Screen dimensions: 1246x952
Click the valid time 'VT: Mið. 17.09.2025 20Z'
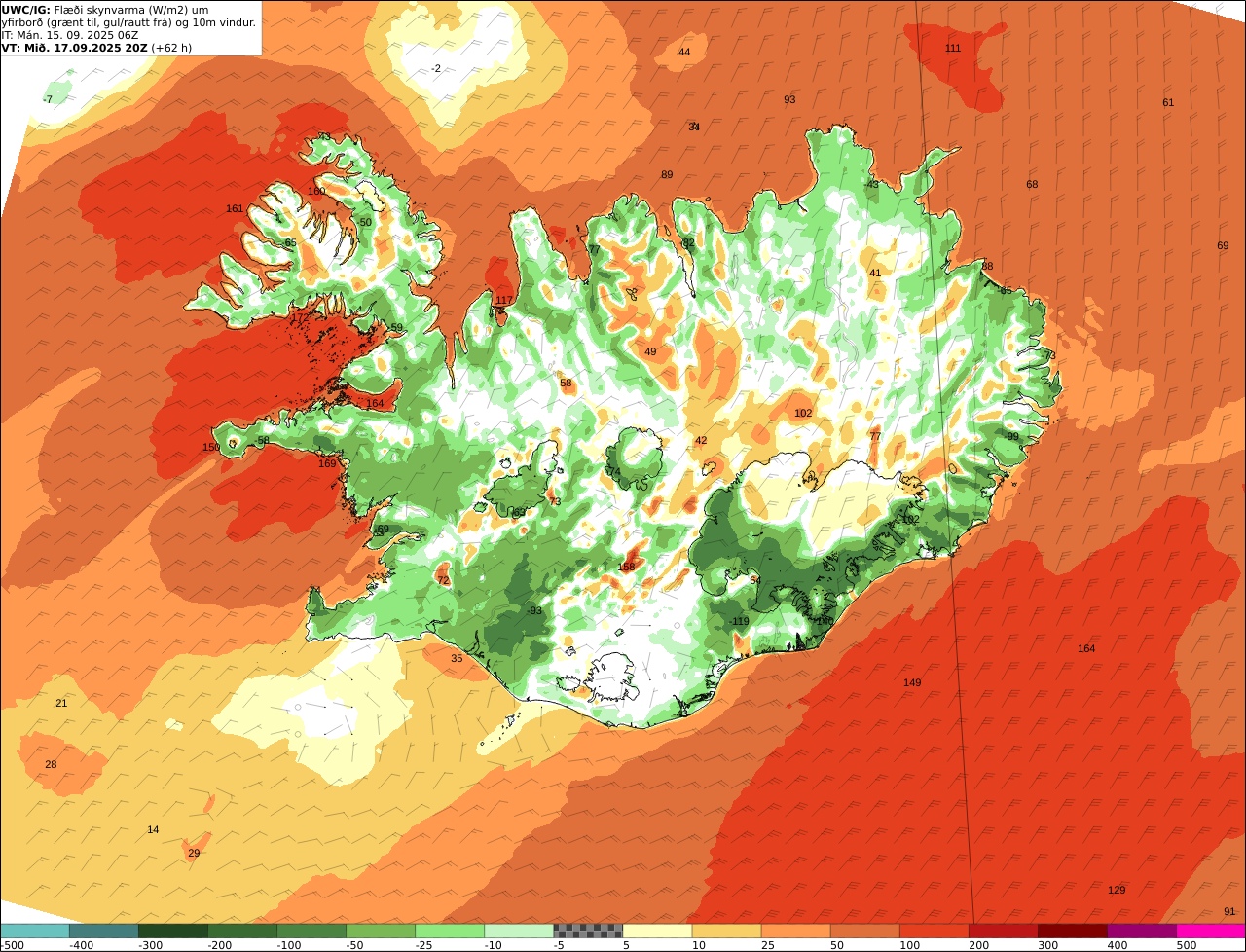(x=75, y=48)
